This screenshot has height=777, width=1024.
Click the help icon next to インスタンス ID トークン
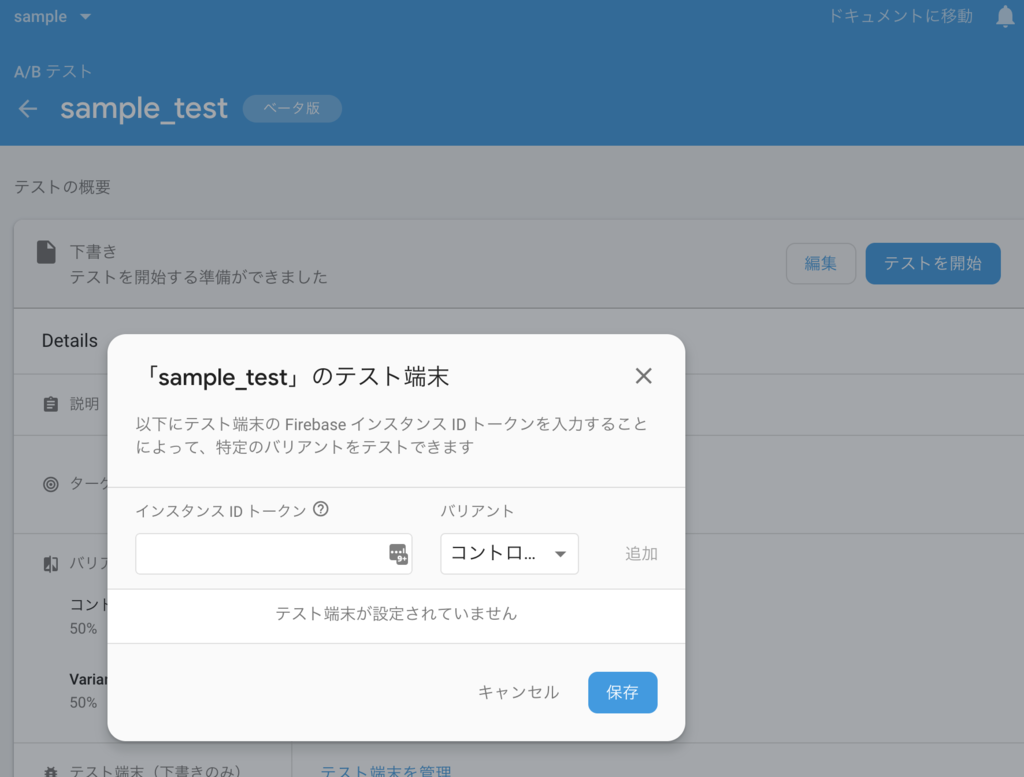(x=321, y=509)
